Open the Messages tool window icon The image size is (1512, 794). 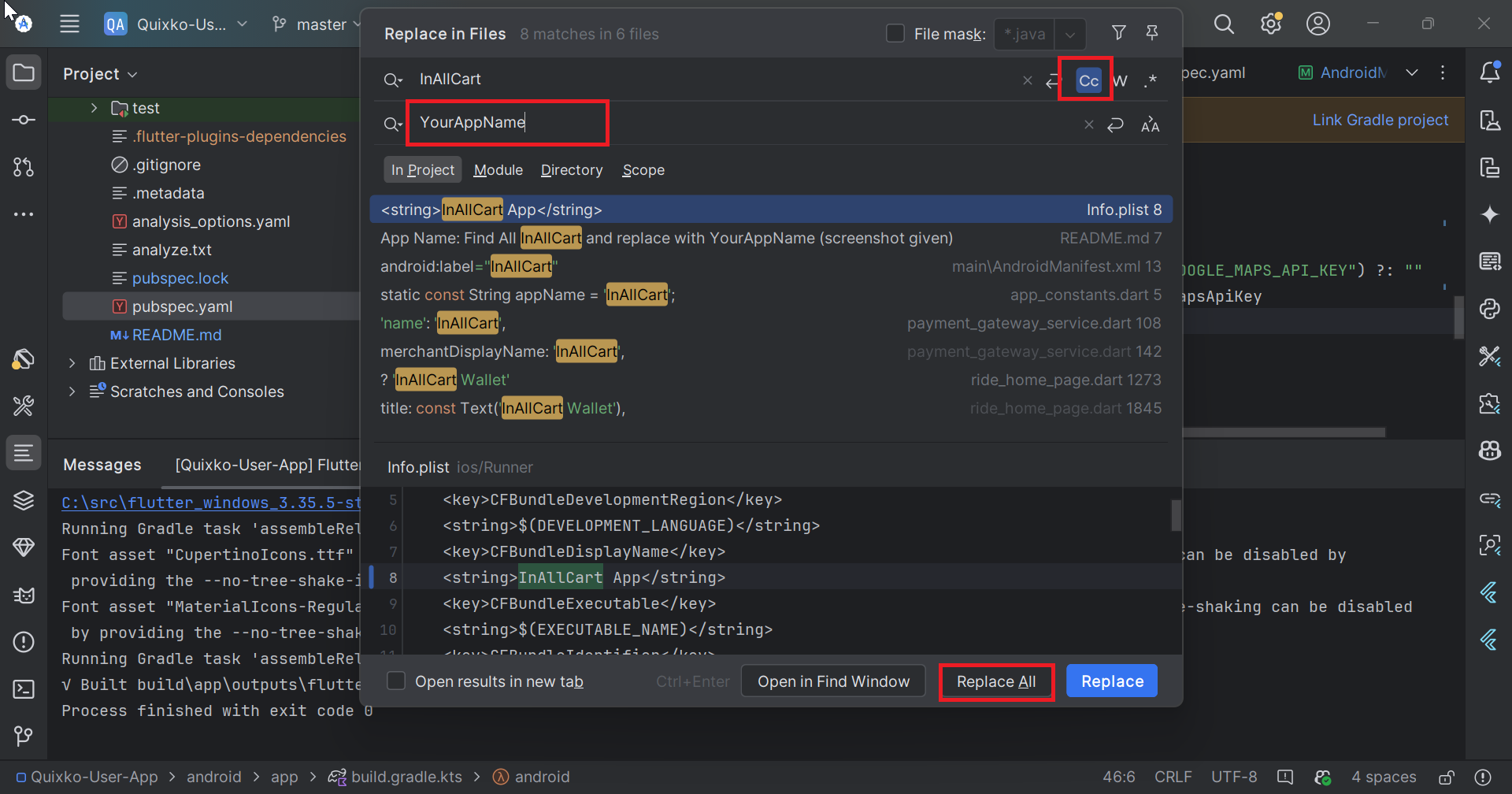pyautogui.click(x=24, y=453)
